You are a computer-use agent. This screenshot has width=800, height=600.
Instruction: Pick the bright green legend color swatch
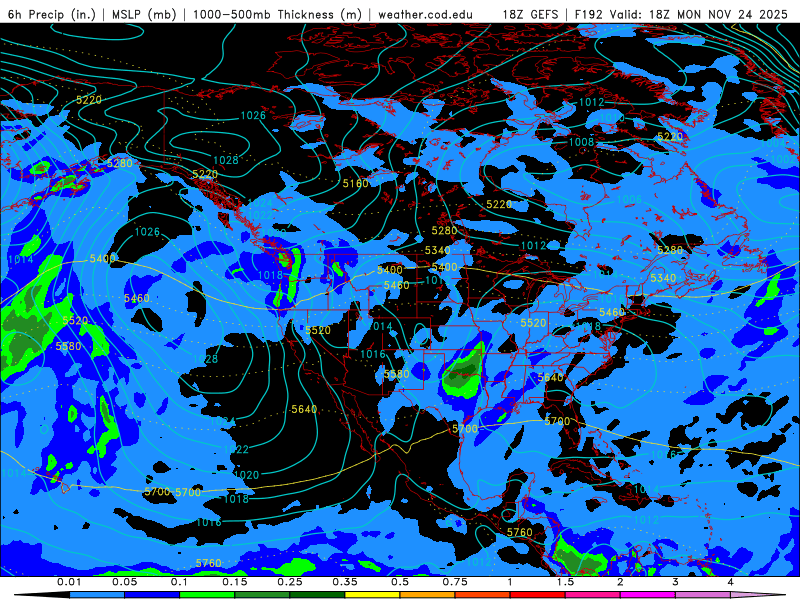pyautogui.click(x=207, y=595)
